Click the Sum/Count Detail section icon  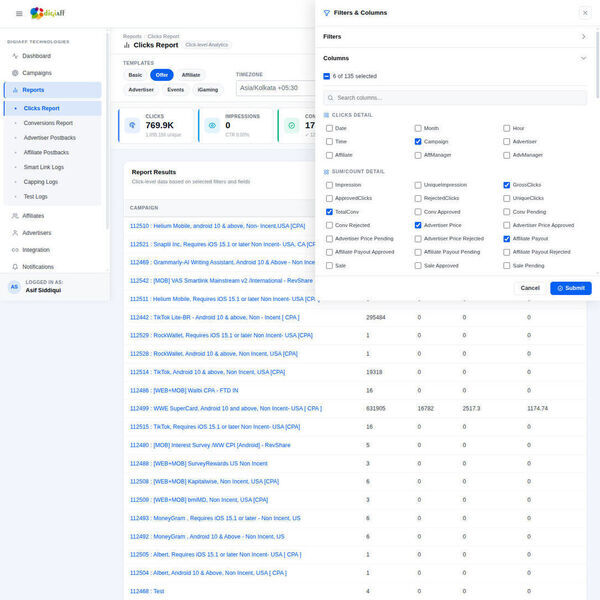pyautogui.click(x=326, y=172)
